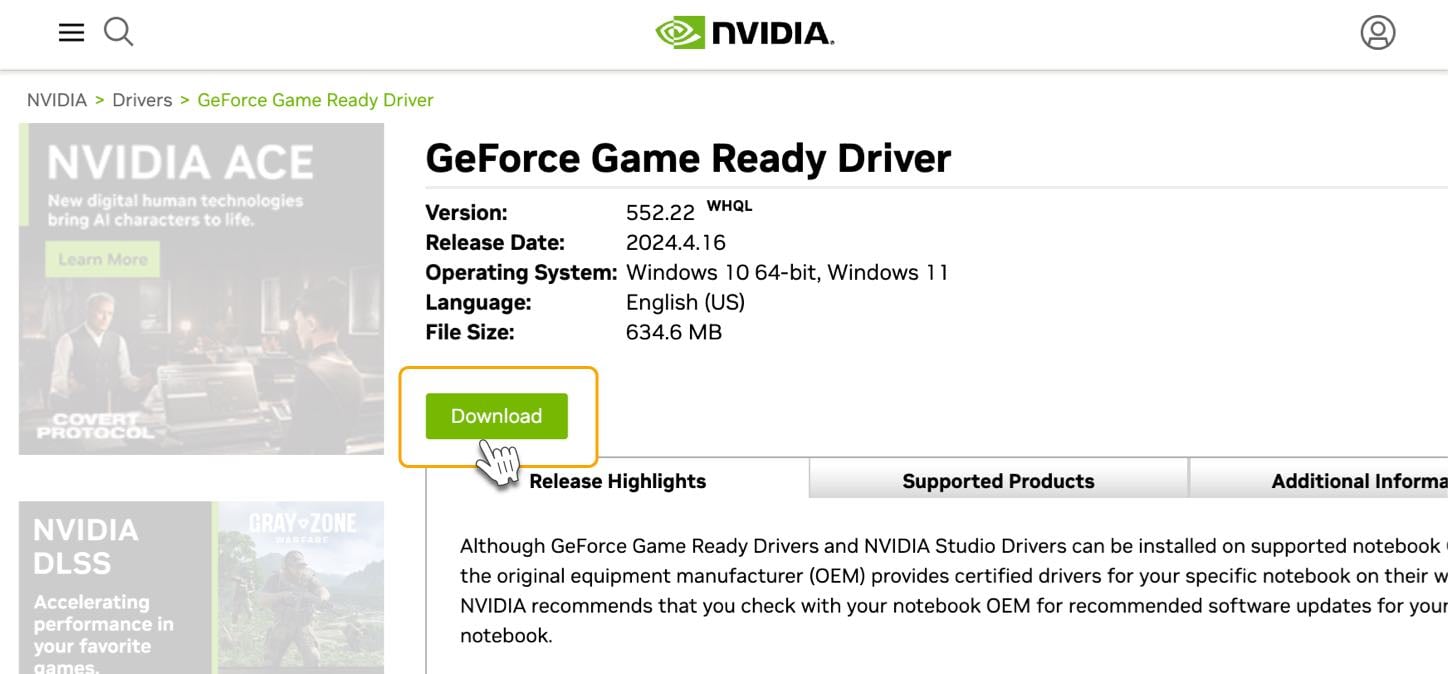The image size is (1448, 674).
Task: Click the WHQL superscript label
Action: [729, 206]
